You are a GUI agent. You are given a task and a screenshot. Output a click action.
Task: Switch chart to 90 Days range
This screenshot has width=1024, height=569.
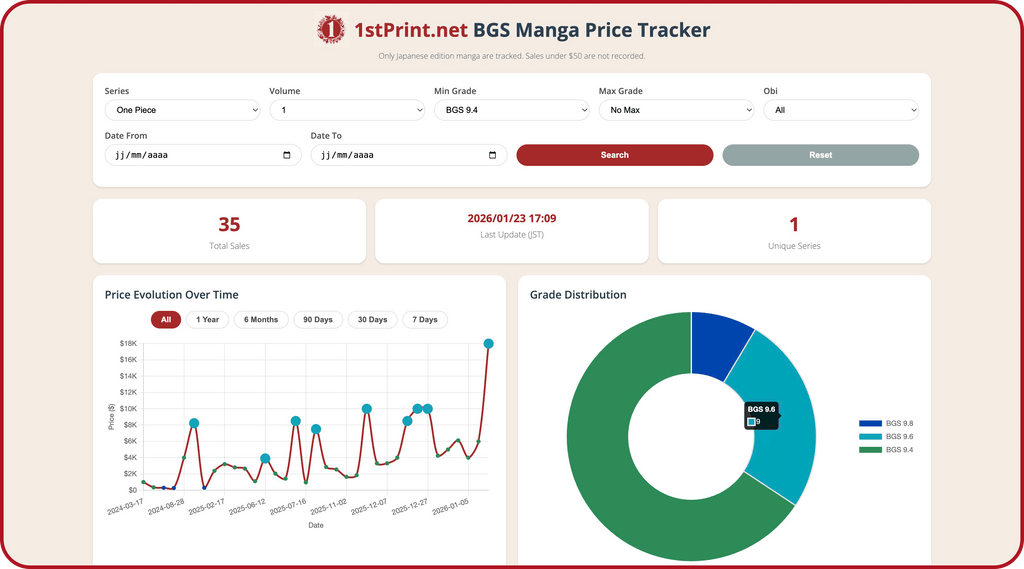318,319
